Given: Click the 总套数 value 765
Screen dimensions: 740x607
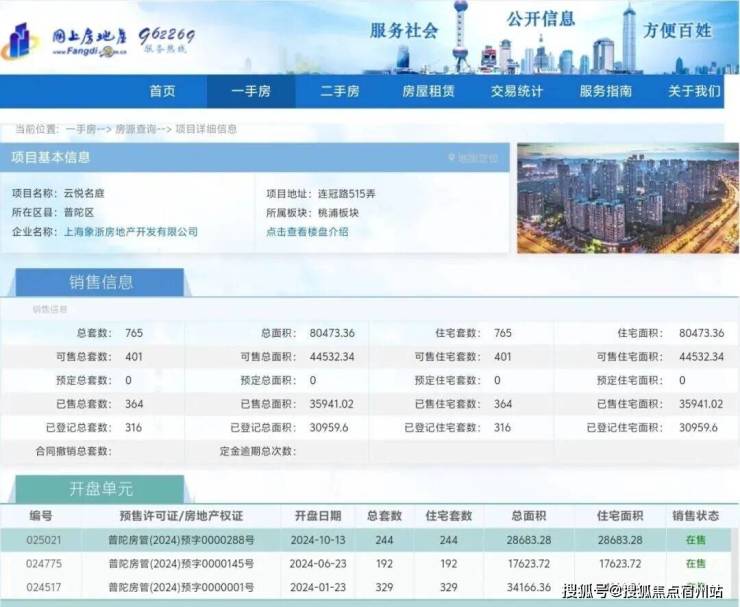Looking at the screenshot, I should (x=134, y=333).
